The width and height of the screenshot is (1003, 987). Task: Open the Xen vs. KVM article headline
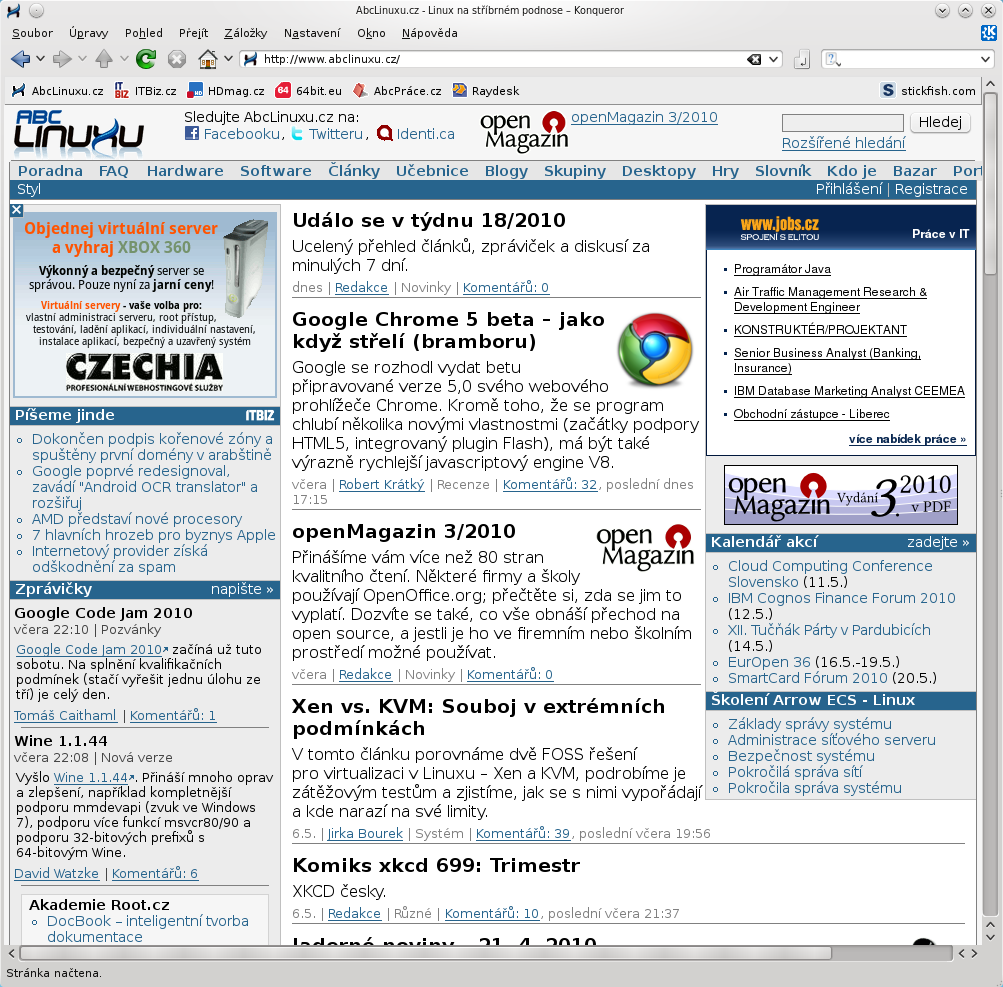click(x=478, y=717)
